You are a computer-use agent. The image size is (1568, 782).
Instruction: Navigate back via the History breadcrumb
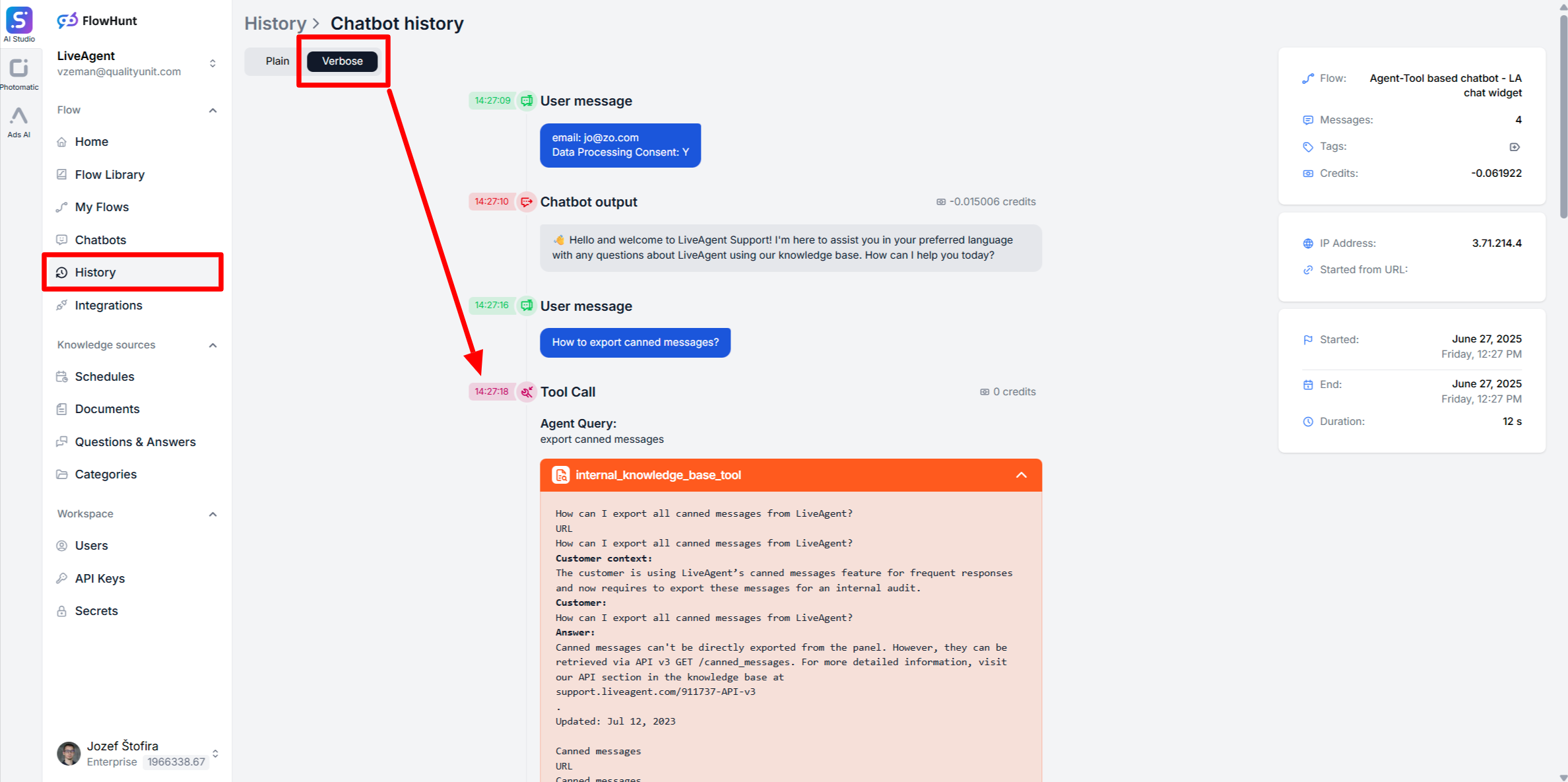tap(275, 23)
